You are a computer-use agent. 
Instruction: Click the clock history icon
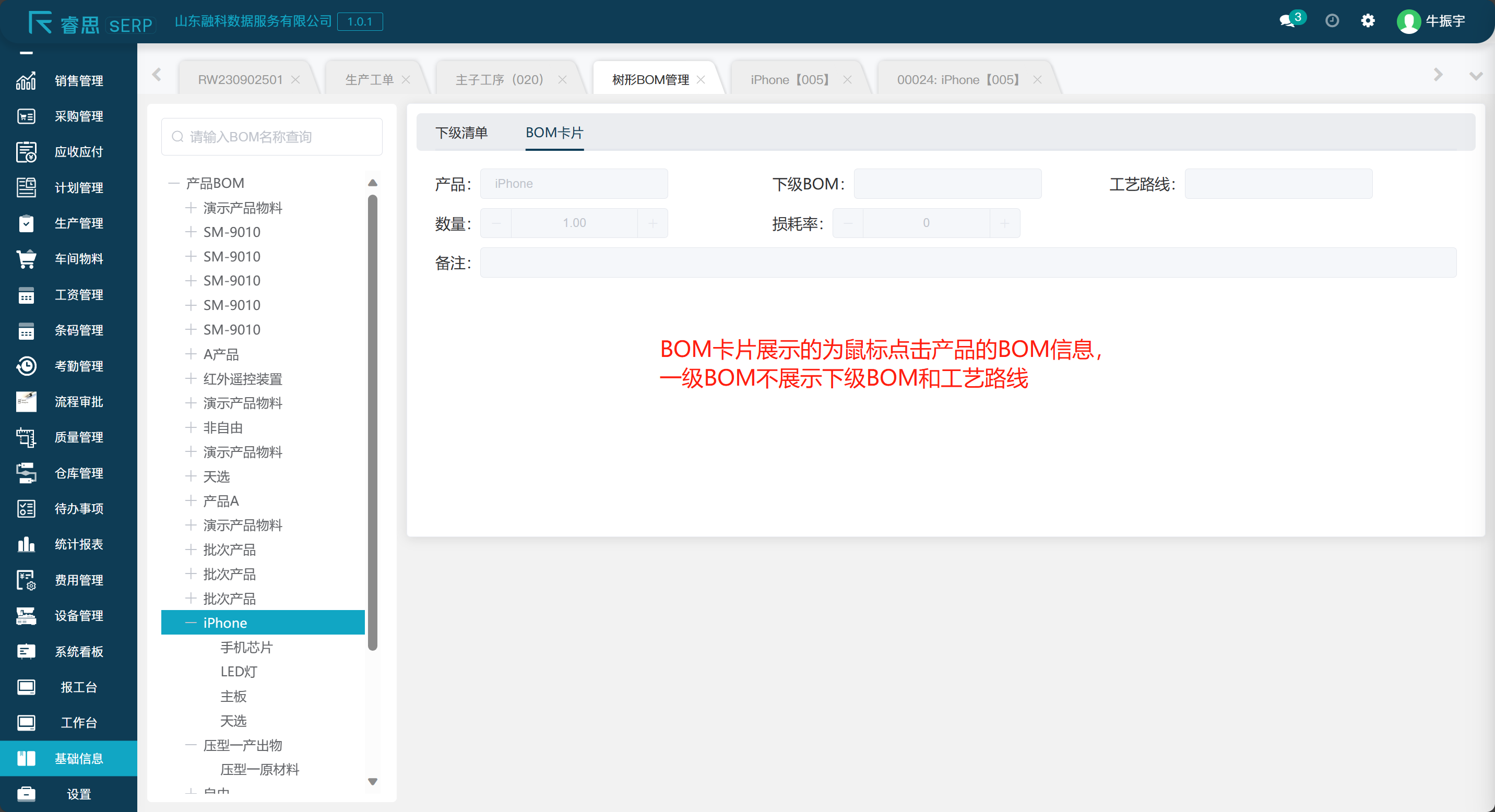point(1332,21)
